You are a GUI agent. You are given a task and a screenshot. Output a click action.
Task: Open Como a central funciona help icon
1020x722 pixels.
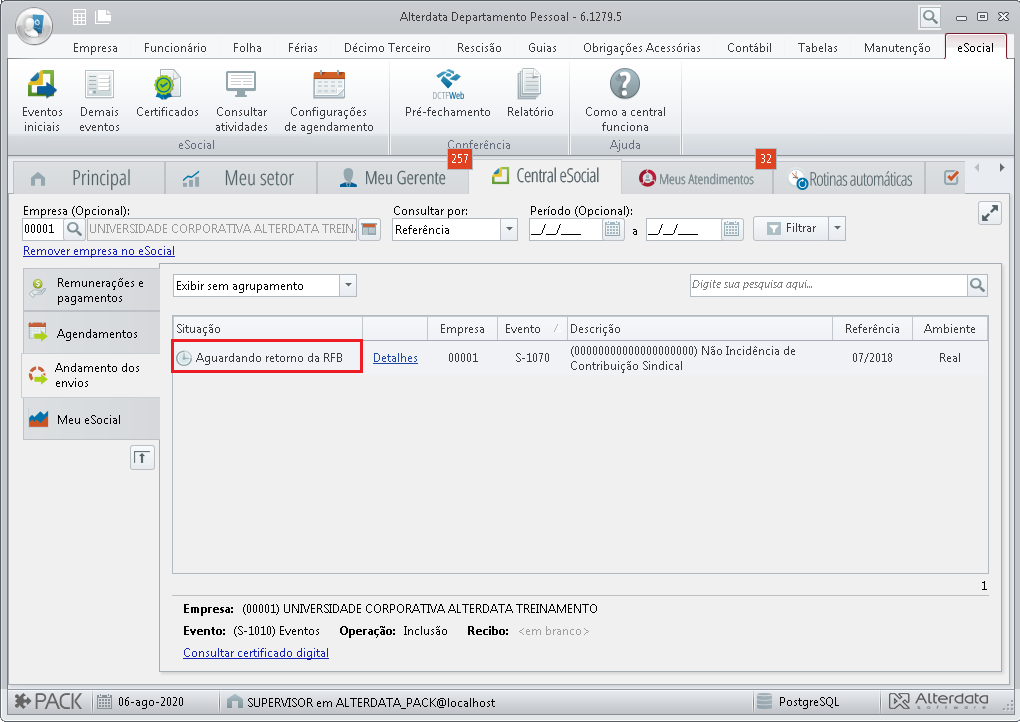point(624,101)
